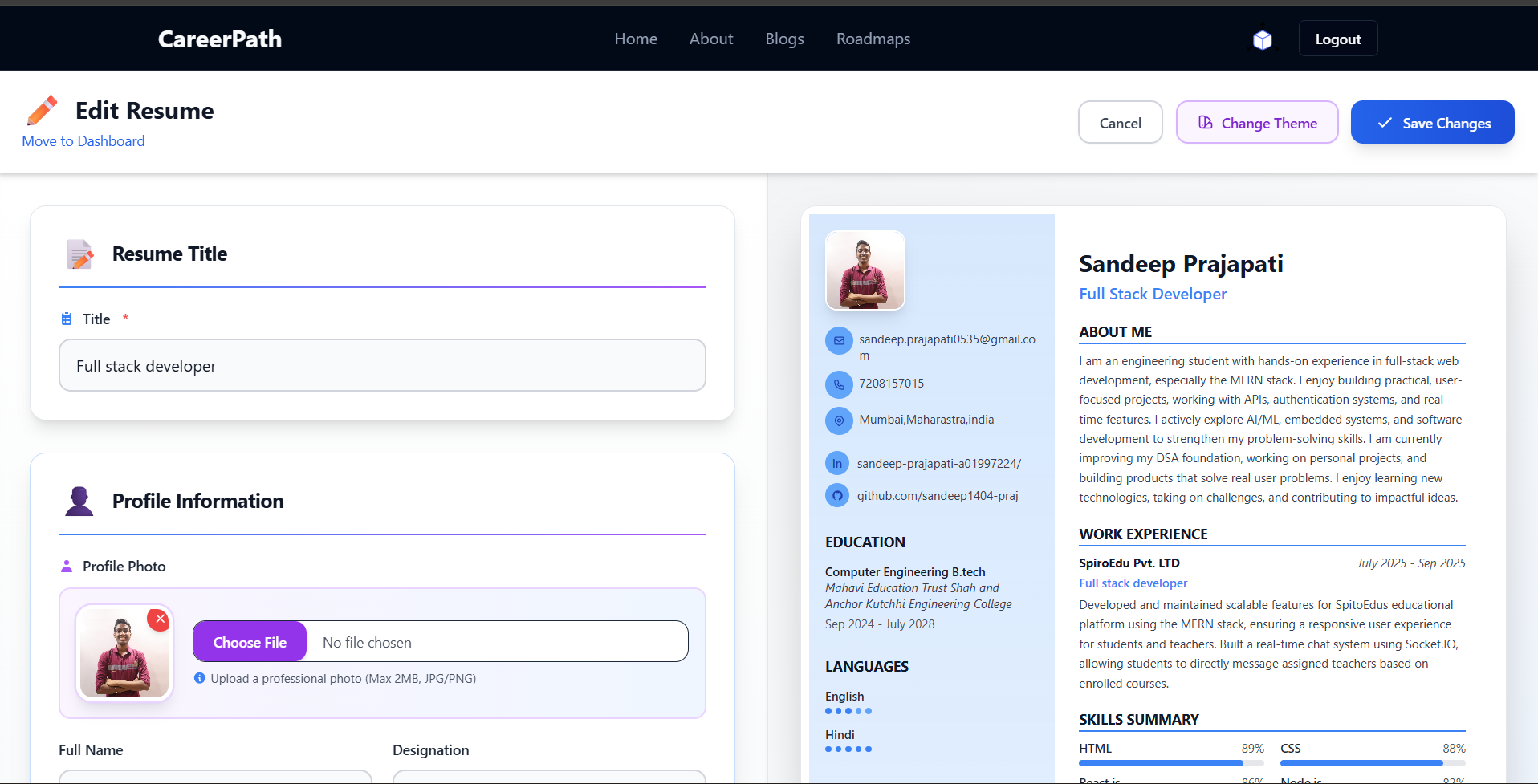
Task: Click github.com/sandeep1404-praj text
Action: click(x=938, y=496)
